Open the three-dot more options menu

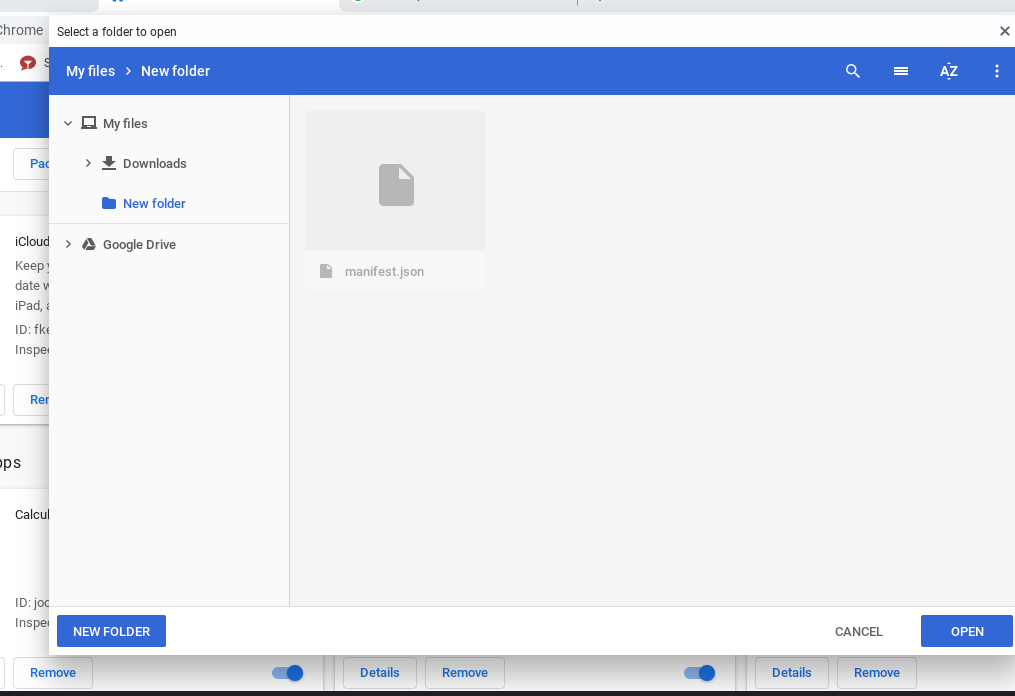click(996, 71)
